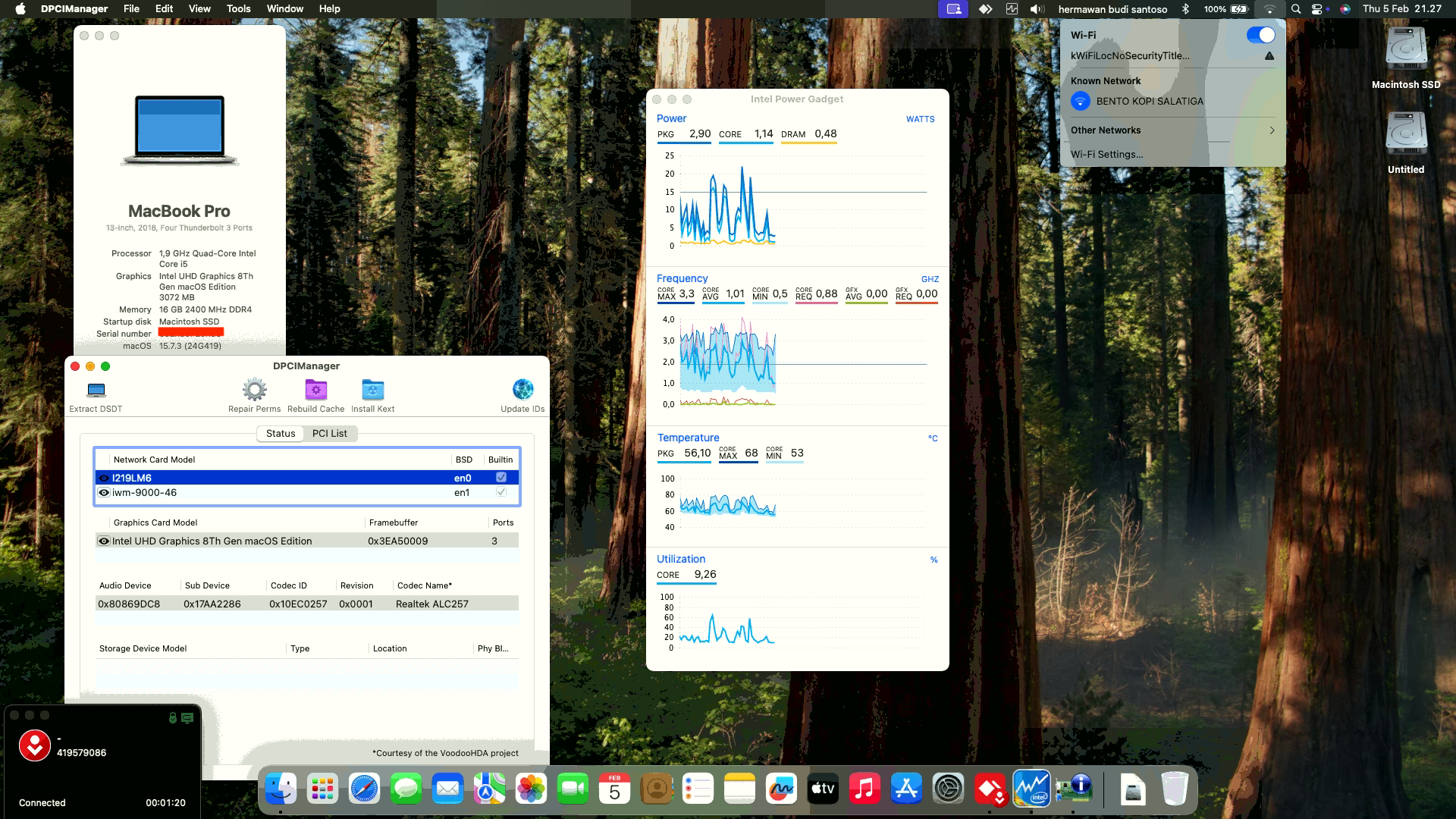Image resolution: width=1456 pixels, height=819 pixels.
Task: Click eye icon beside Intel UHD Graphics
Action: click(104, 541)
